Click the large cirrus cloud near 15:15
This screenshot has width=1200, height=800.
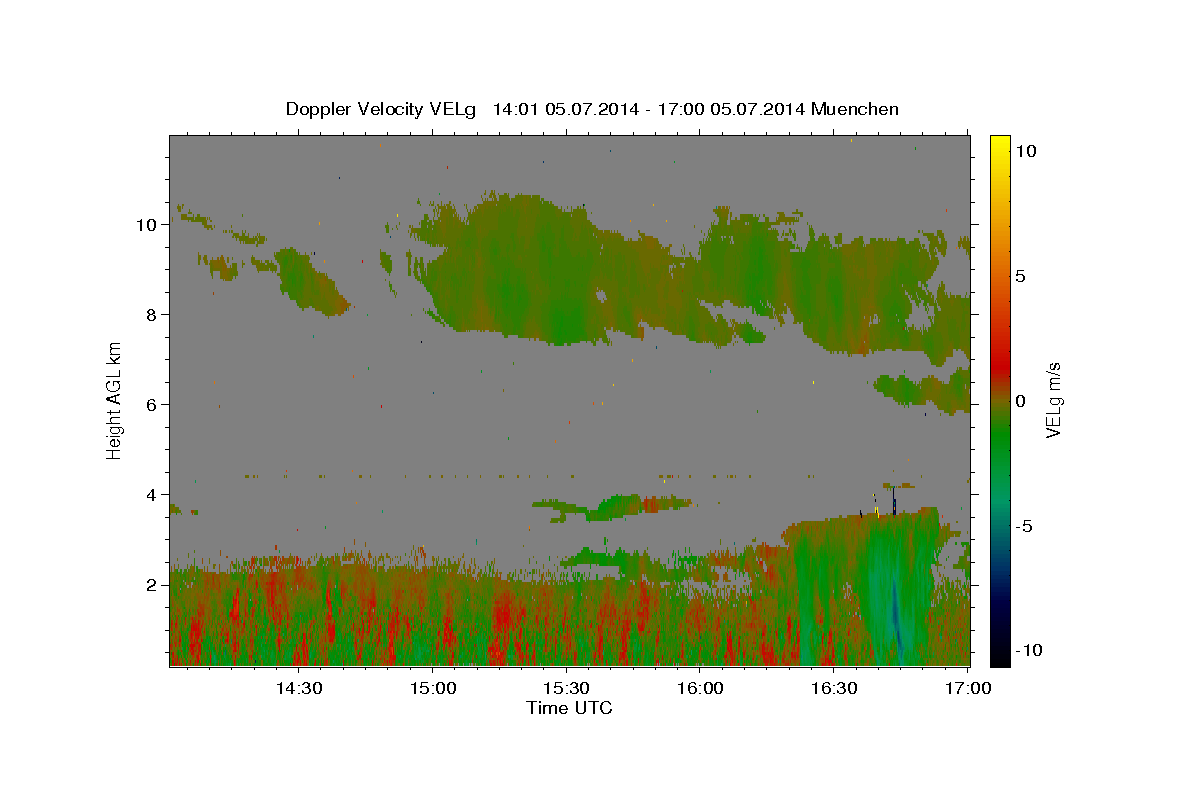[530, 270]
